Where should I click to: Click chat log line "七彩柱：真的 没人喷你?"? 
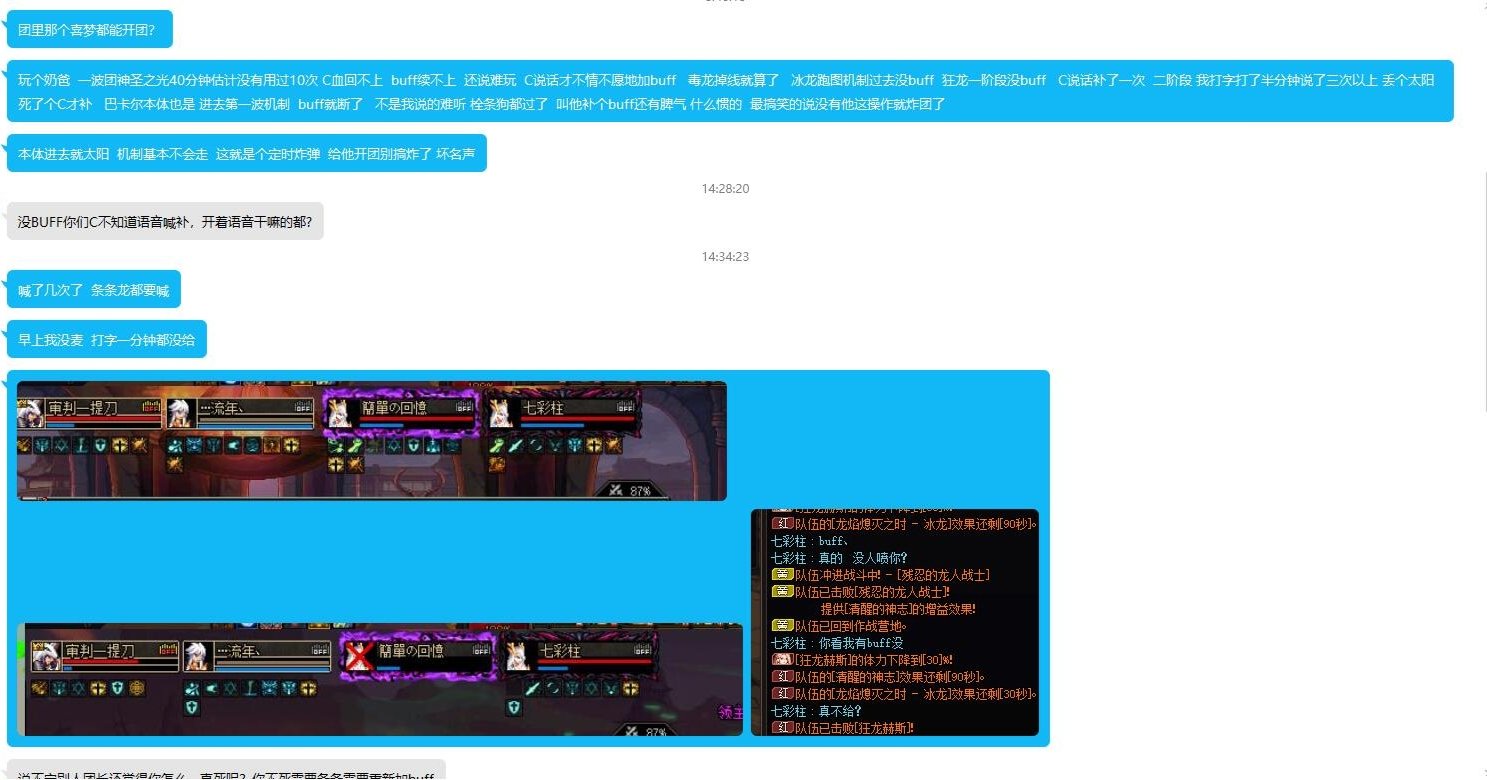click(x=839, y=558)
